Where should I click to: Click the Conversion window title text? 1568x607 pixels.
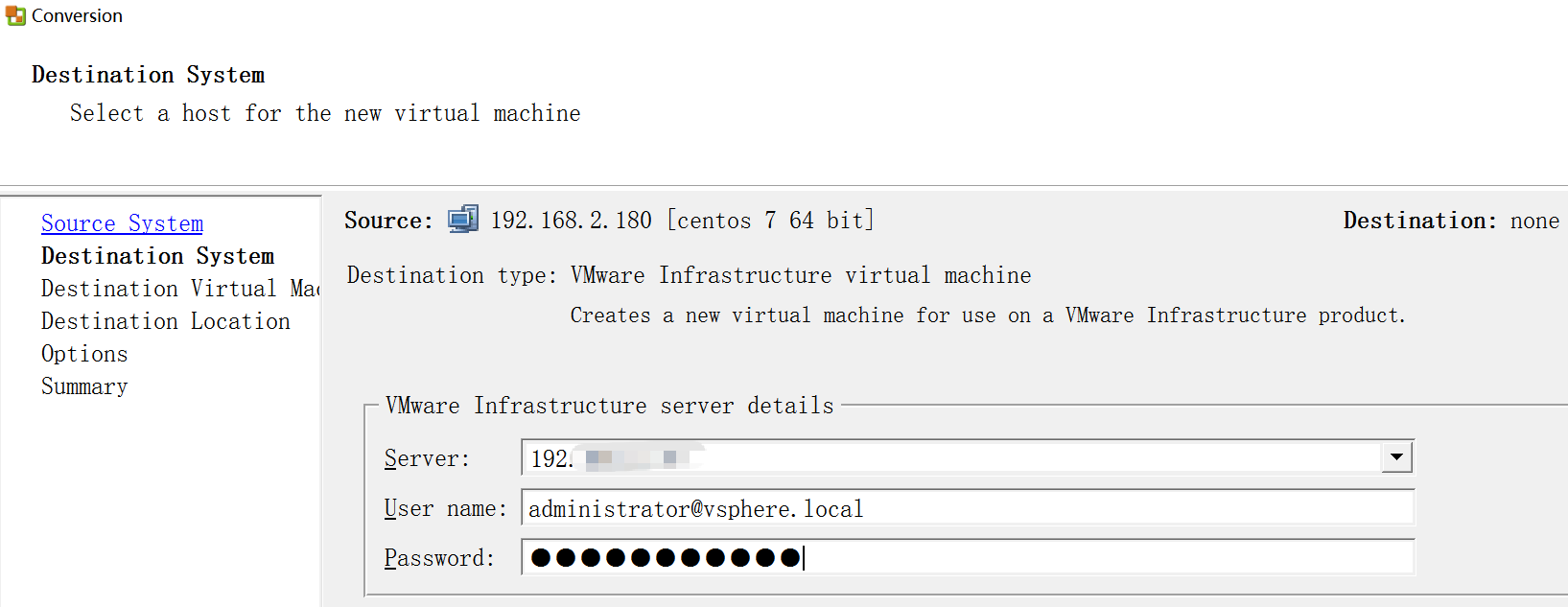point(77,15)
